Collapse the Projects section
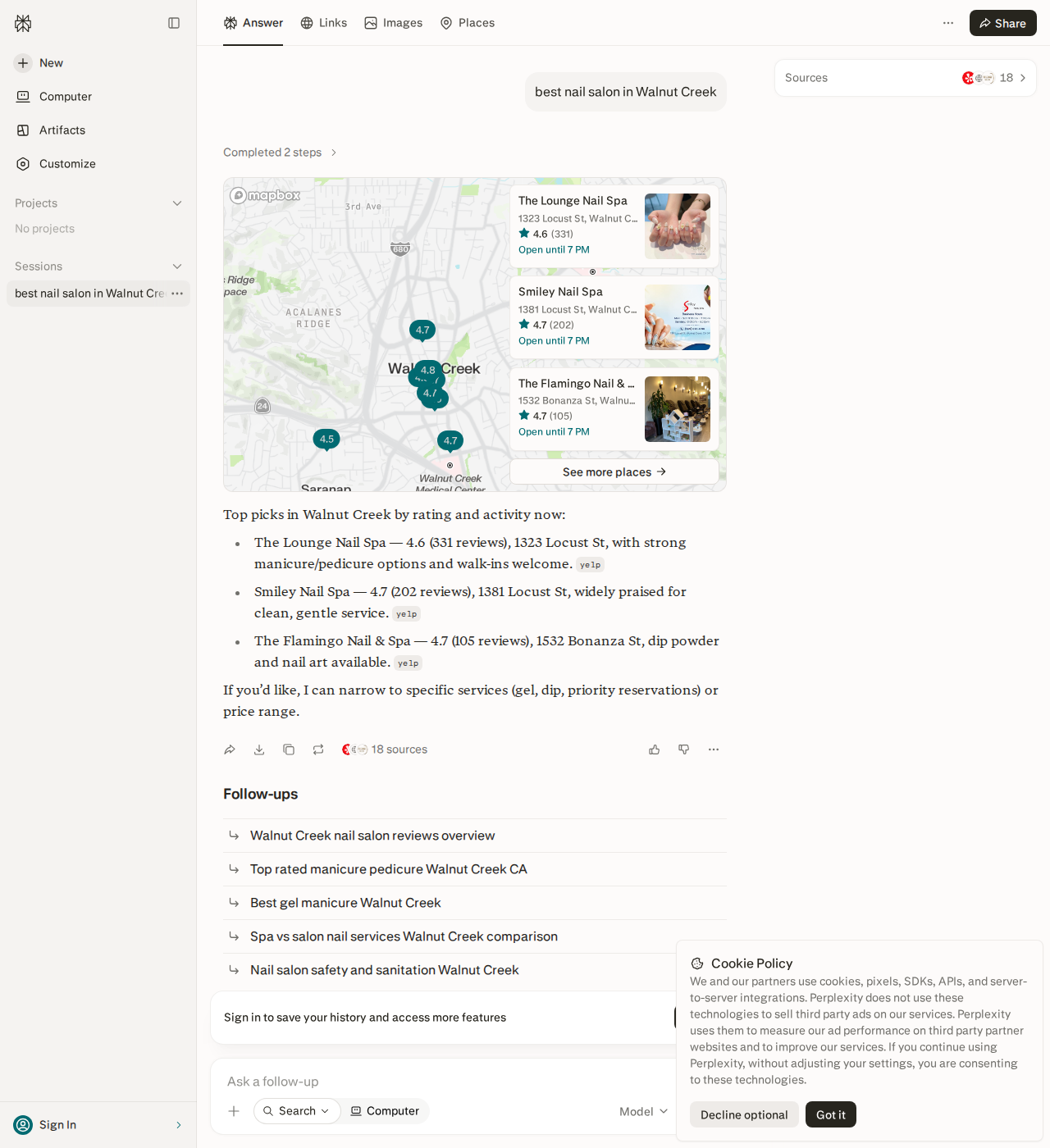This screenshot has width=1050, height=1148. [177, 203]
